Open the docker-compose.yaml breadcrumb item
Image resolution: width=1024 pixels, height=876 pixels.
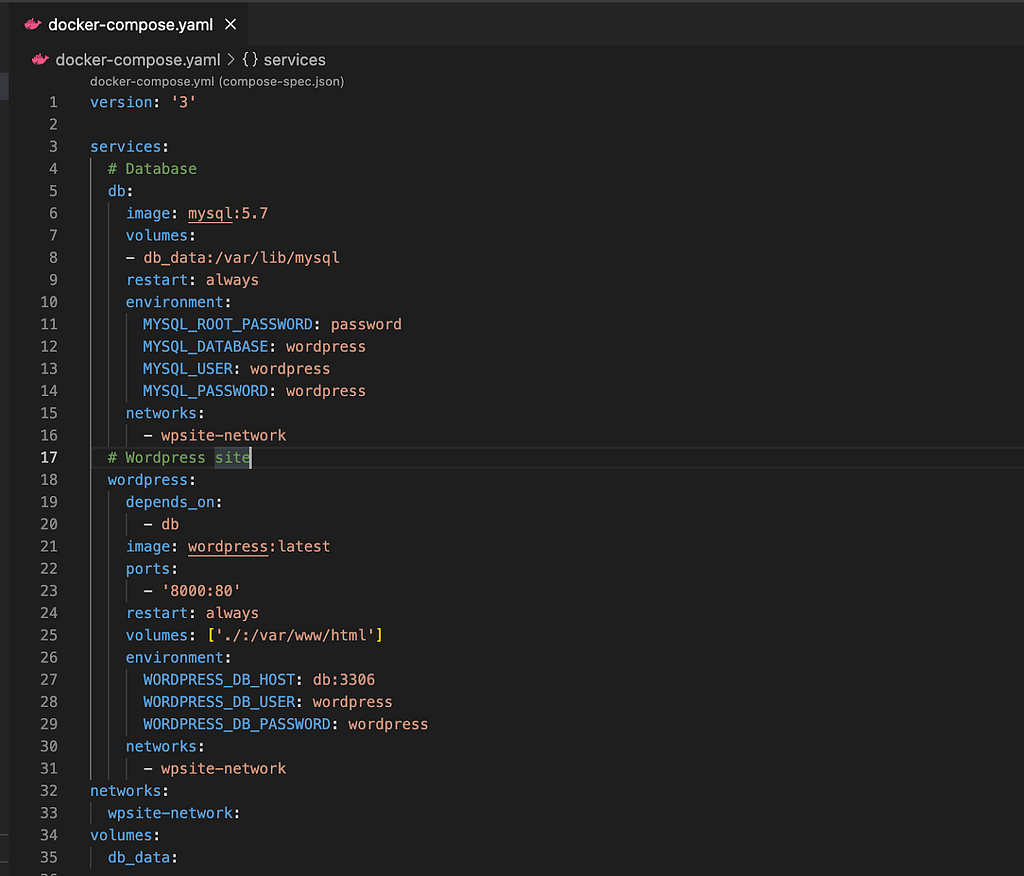(138, 59)
